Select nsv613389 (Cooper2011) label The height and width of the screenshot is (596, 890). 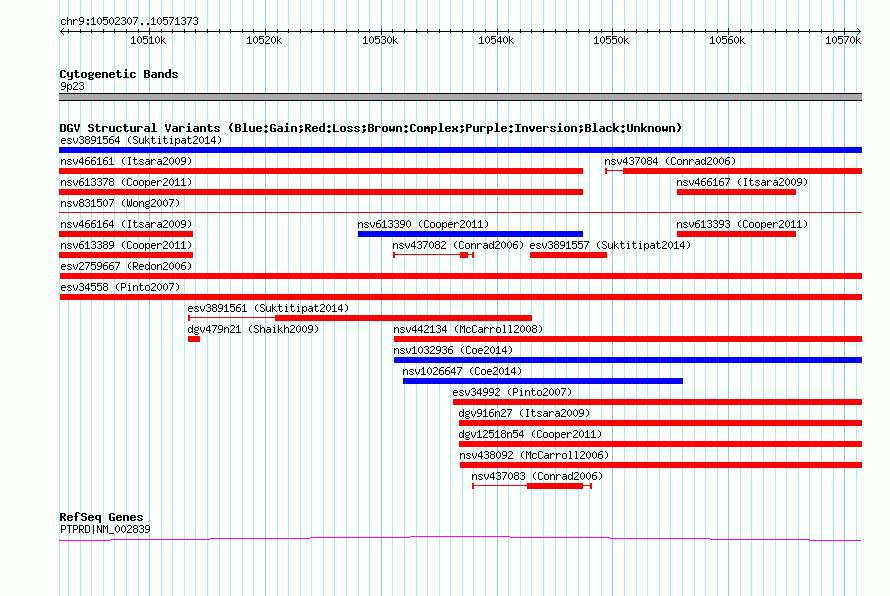(126, 245)
